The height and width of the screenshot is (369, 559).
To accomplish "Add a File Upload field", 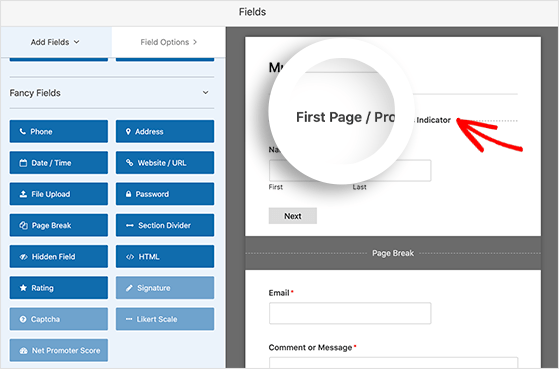I will click(58, 194).
